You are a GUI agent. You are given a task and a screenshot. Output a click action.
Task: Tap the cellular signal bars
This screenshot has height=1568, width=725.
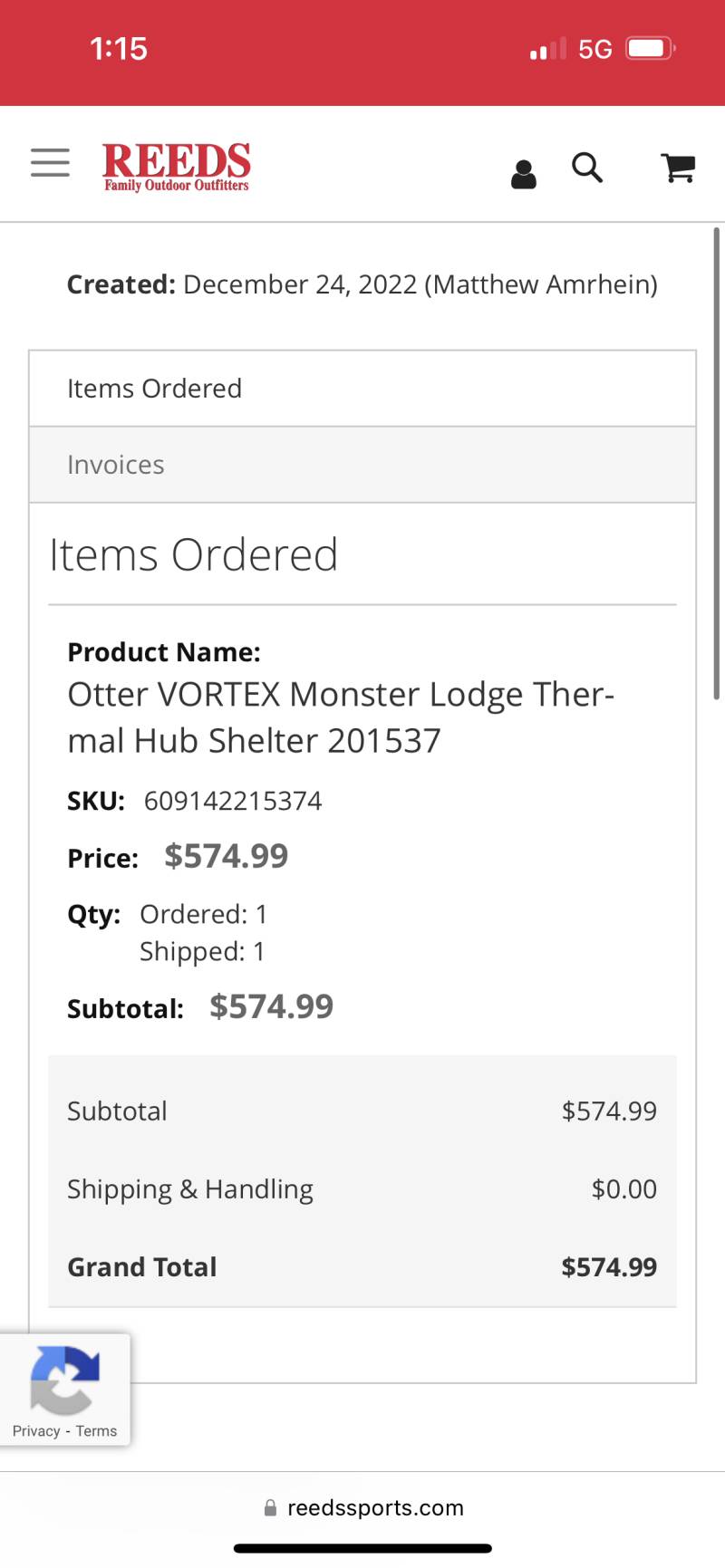pos(548,49)
